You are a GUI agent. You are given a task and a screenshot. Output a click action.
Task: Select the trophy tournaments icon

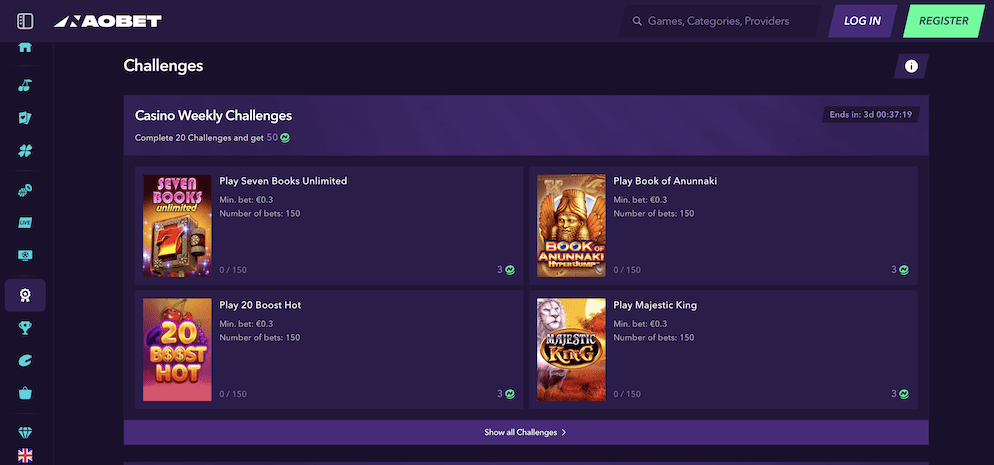pyautogui.click(x=25, y=327)
